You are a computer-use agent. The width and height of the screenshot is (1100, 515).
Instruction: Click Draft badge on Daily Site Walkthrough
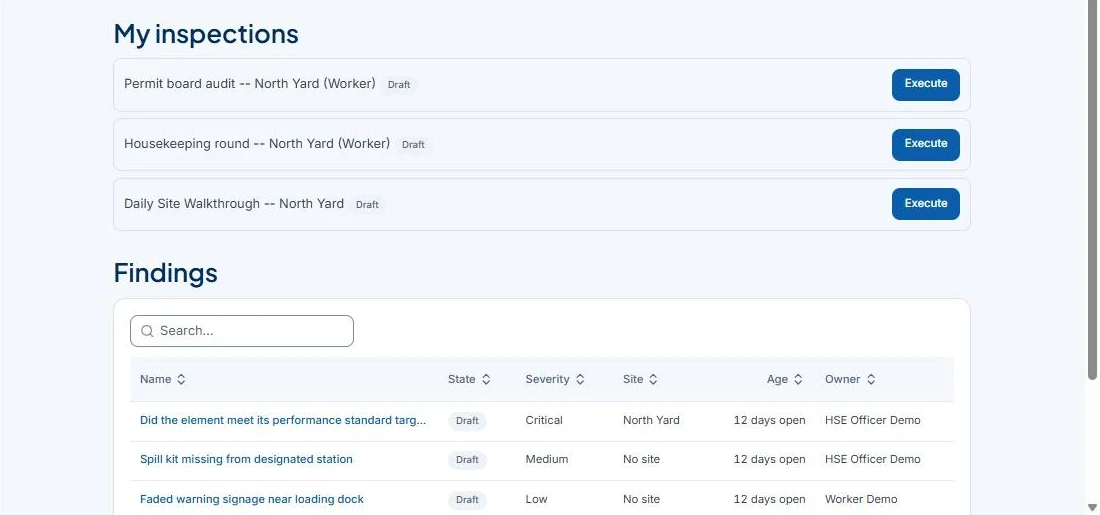(367, 205)
